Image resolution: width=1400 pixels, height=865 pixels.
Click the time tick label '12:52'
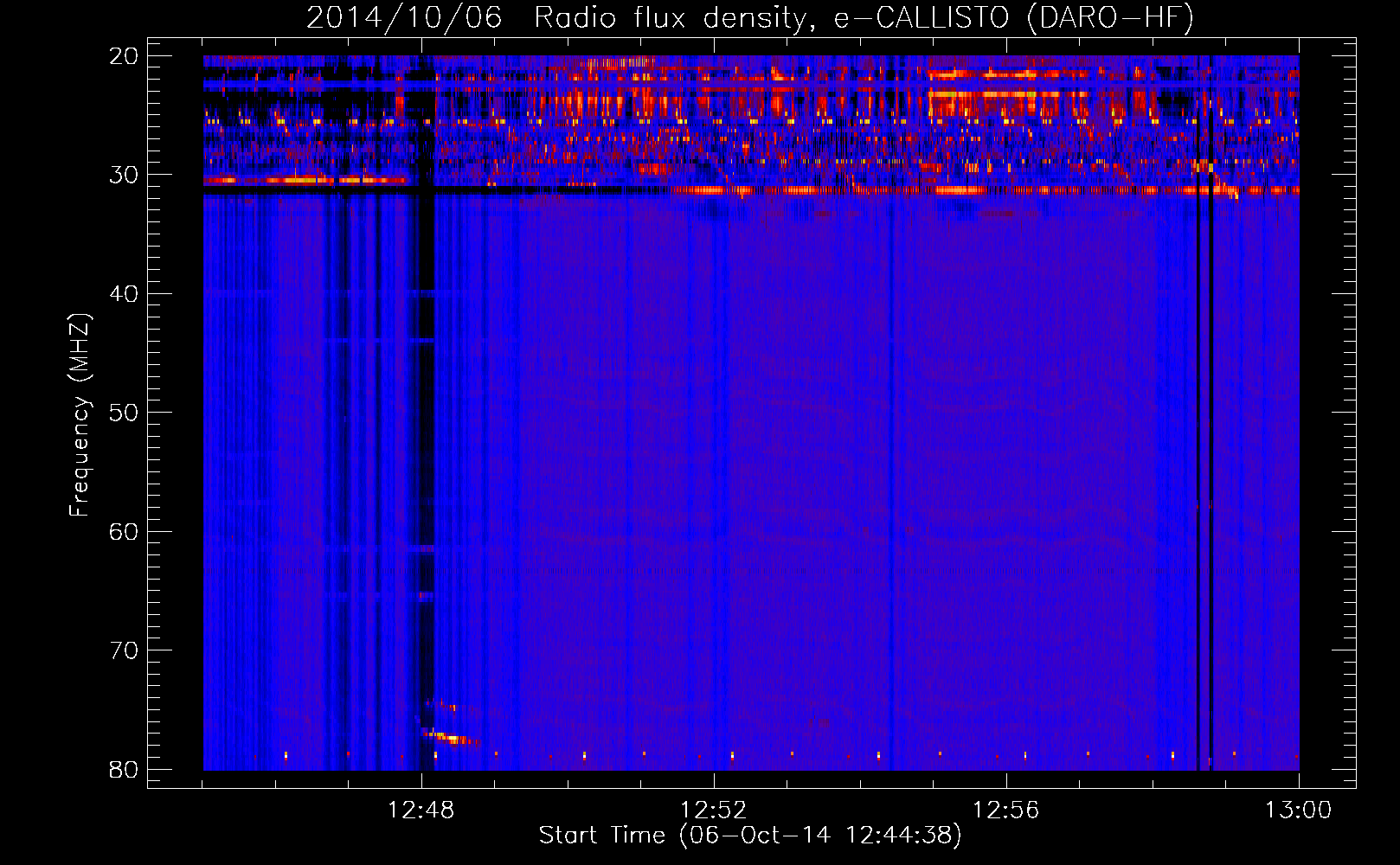[x=714, y=811]
